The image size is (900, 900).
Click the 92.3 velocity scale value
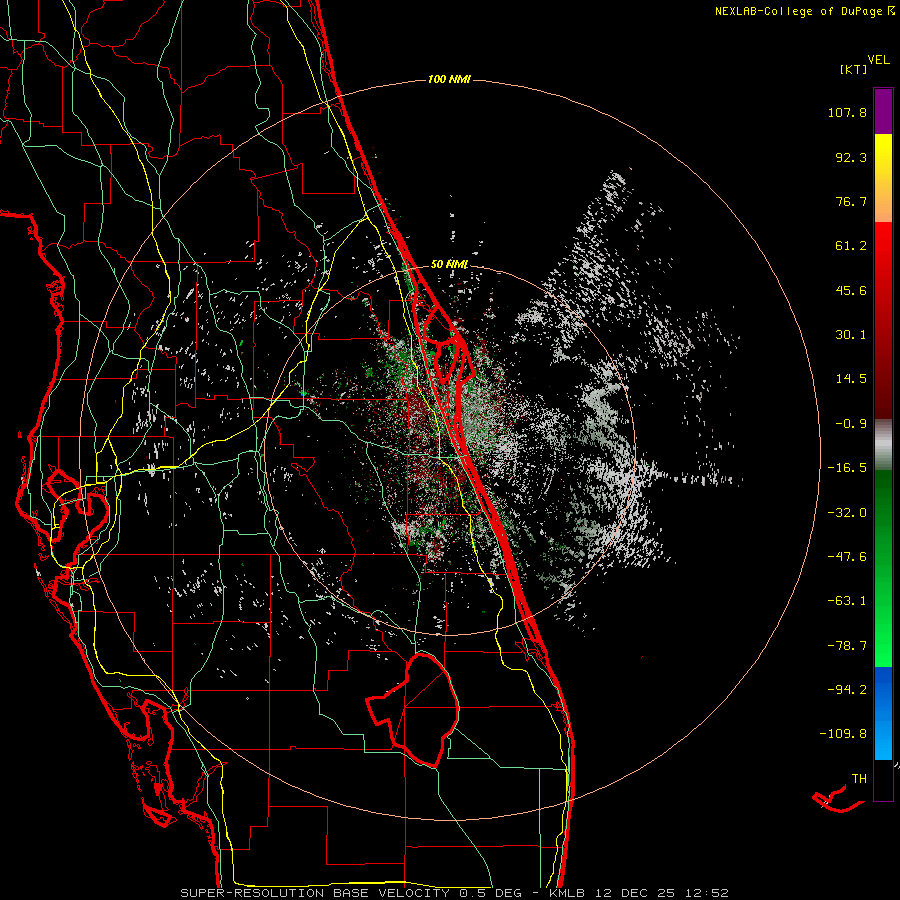851,157
